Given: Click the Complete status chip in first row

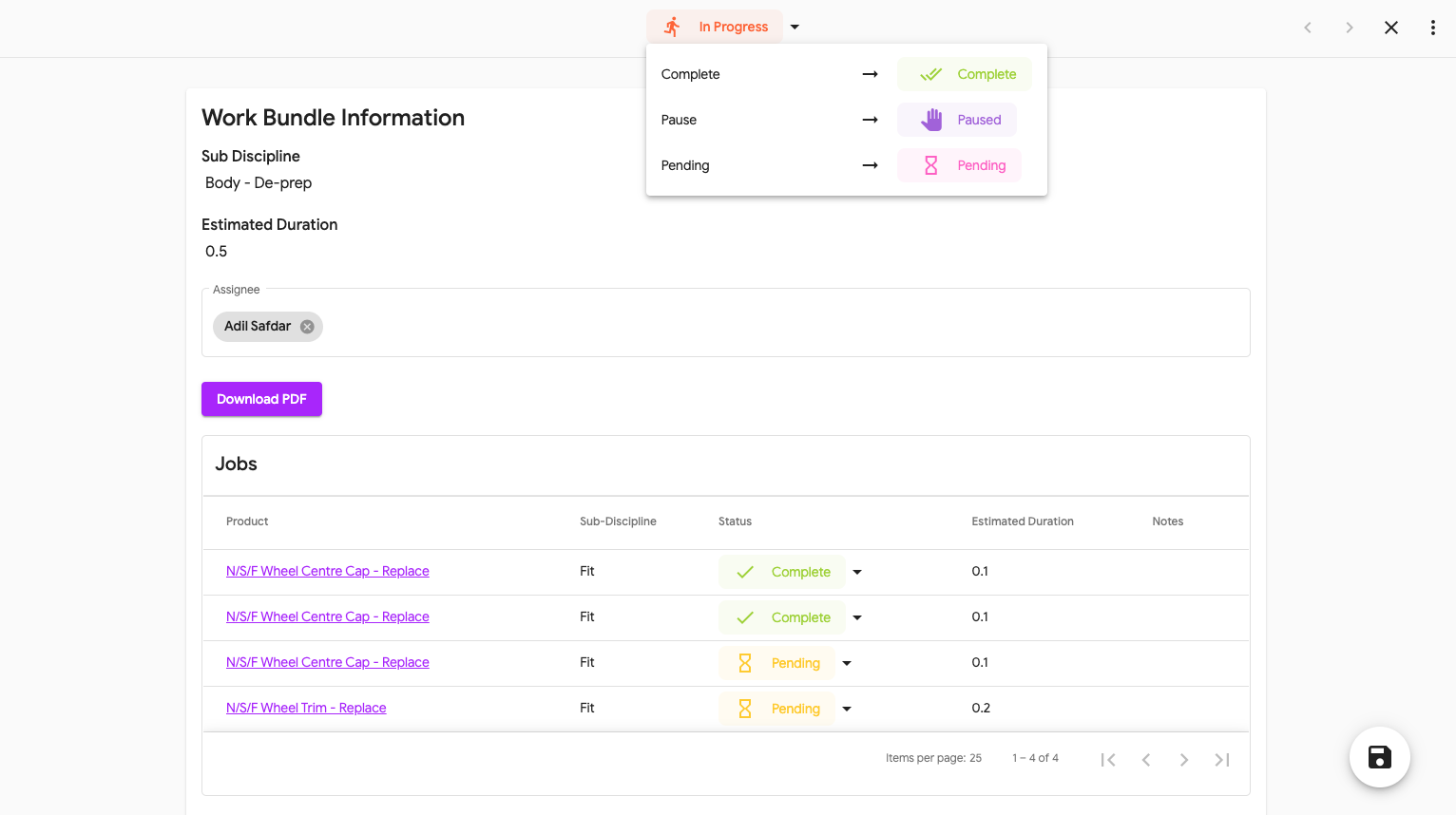Looking at the screenshot, I should click(781, 572).
